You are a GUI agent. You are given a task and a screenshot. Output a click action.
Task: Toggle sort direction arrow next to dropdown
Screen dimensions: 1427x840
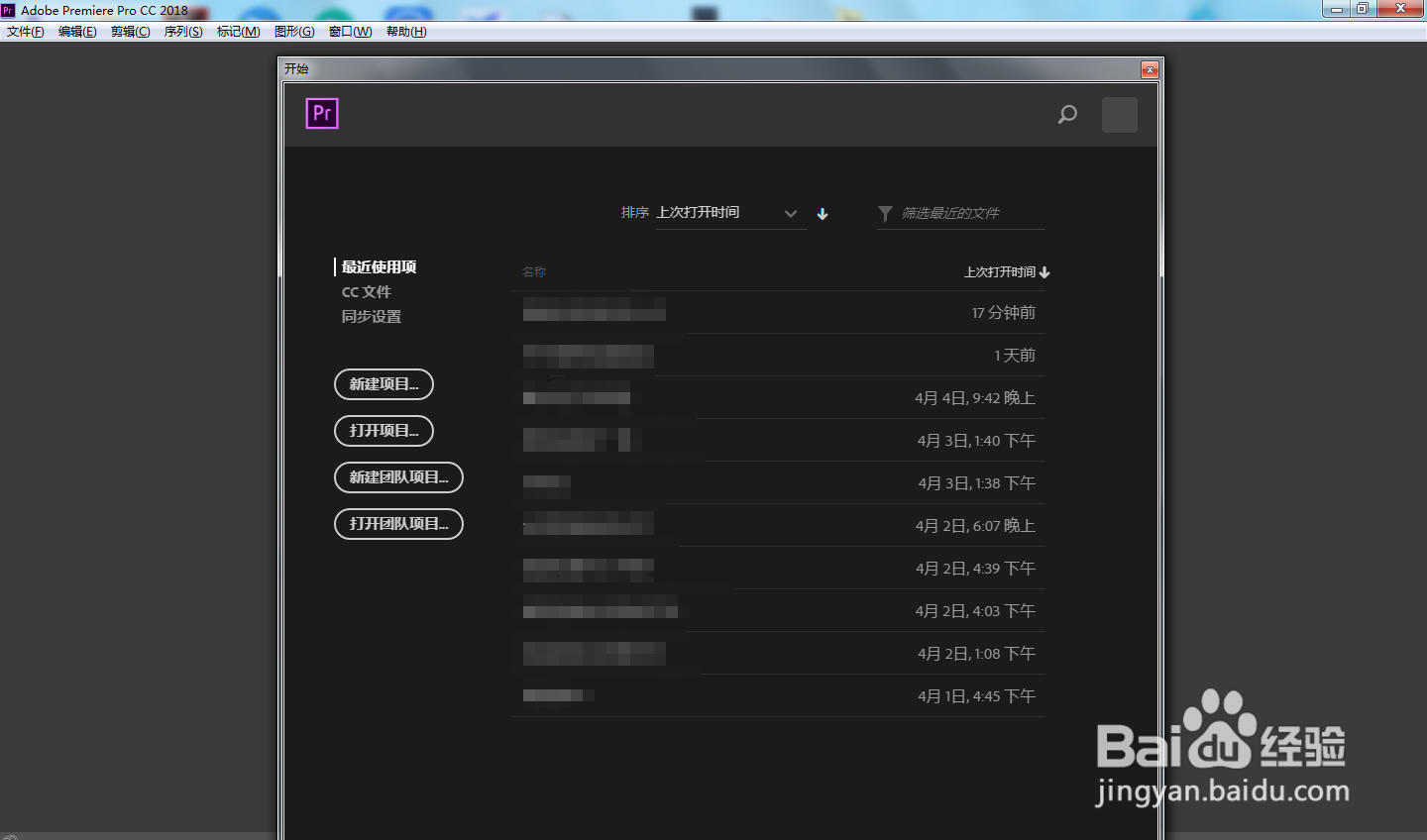point(823,214)
